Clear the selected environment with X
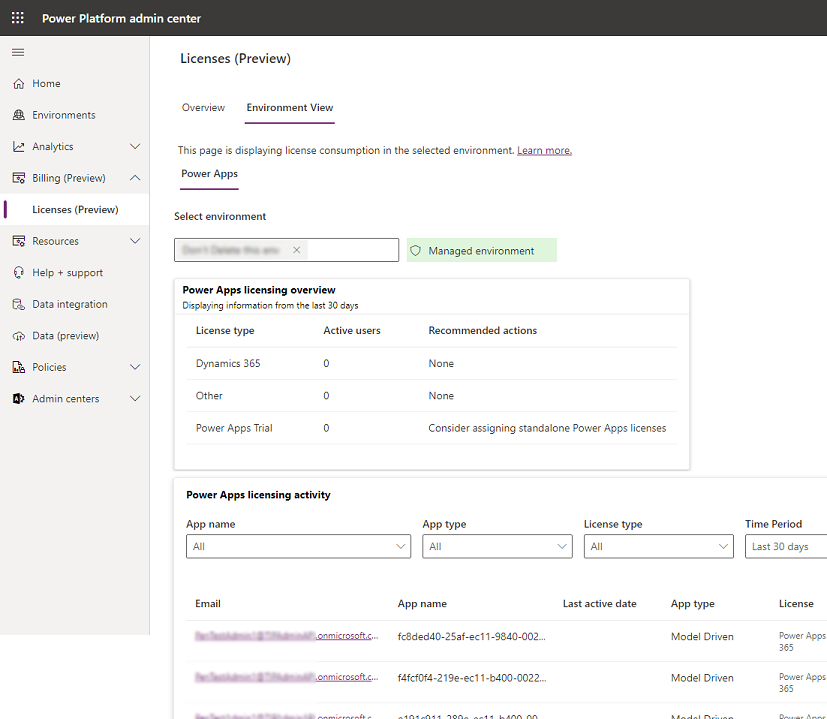The height and width of the screenshot is (719, 827). point(296,250)
